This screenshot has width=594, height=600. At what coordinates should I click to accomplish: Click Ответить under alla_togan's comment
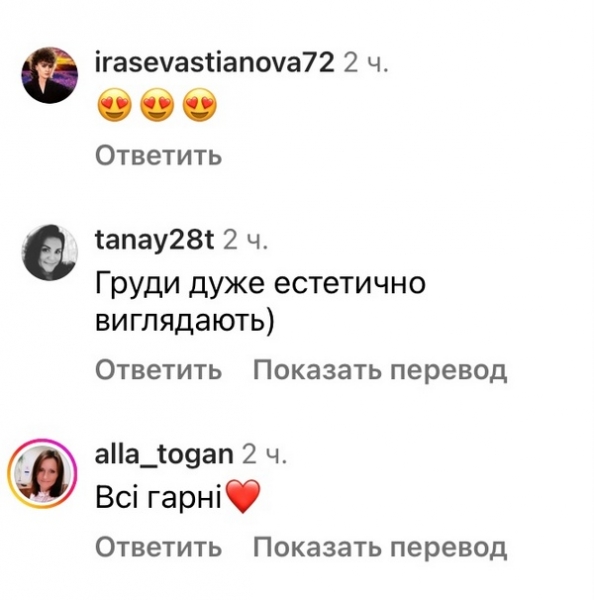(158, 547)
